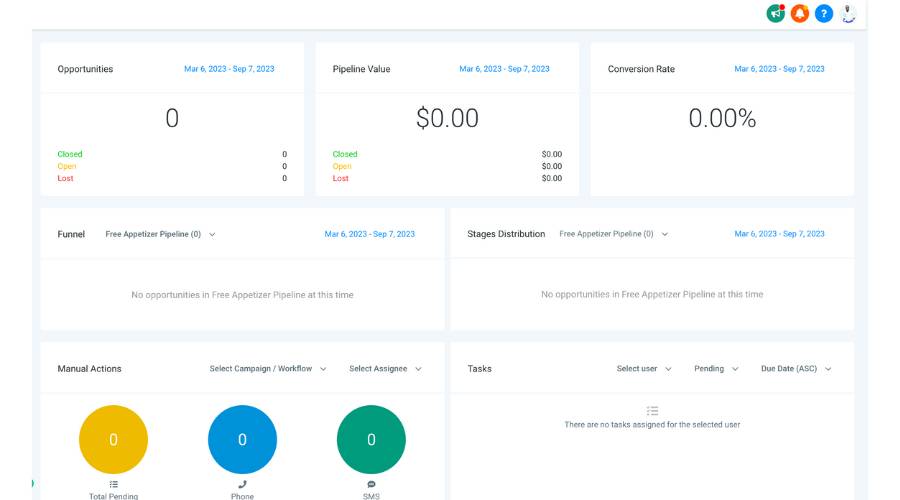Click the blue question mark help icon
This screenshot has width=900, height=500.
824,13
